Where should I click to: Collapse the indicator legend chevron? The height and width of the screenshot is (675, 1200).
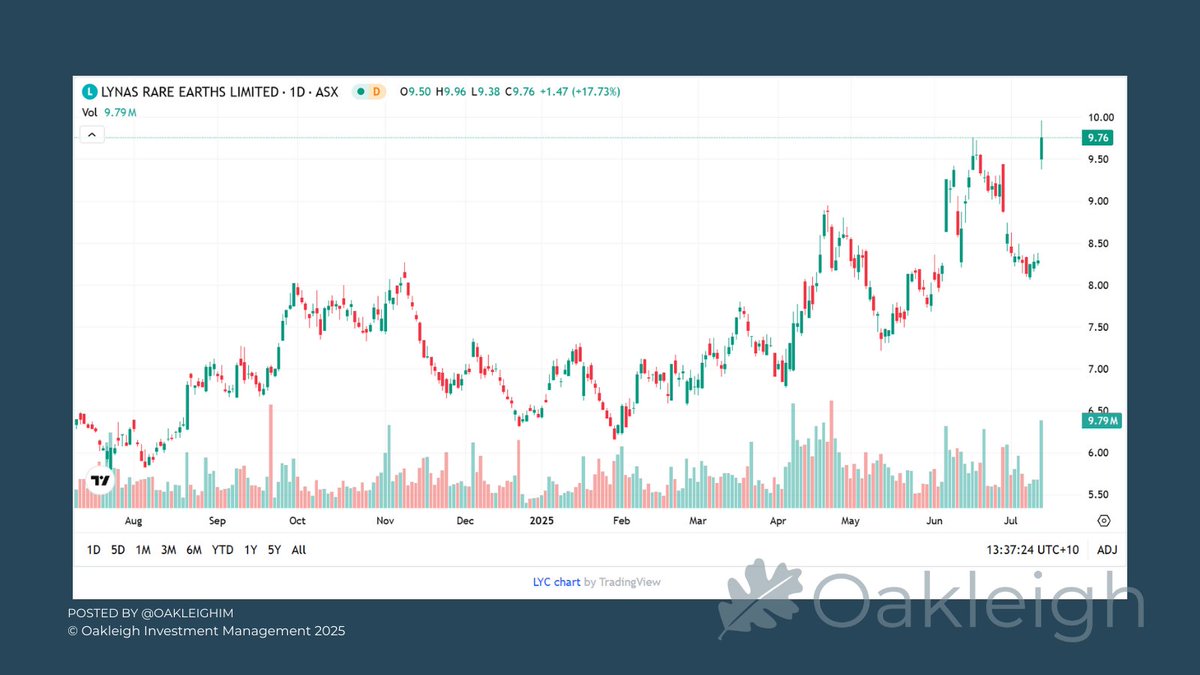pos(91,134)
